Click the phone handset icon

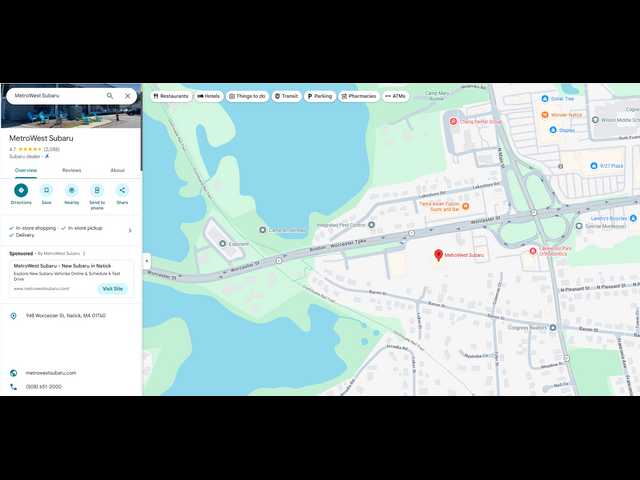click(13, 387)
